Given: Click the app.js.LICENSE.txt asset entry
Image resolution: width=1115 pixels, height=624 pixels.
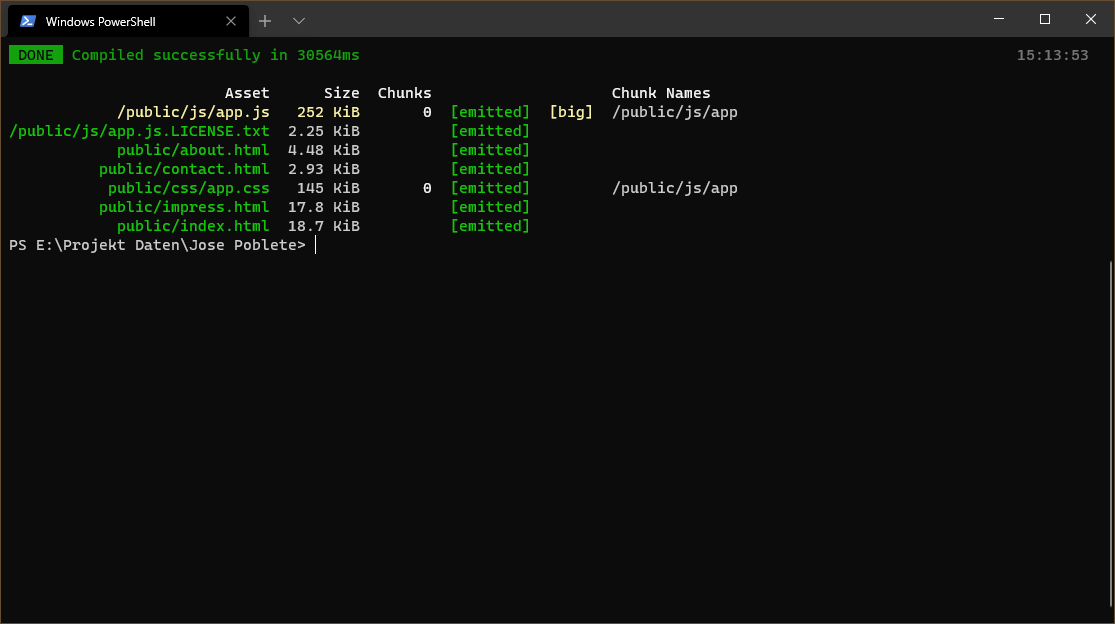Looking at the screenshot, I should (139, 131).
